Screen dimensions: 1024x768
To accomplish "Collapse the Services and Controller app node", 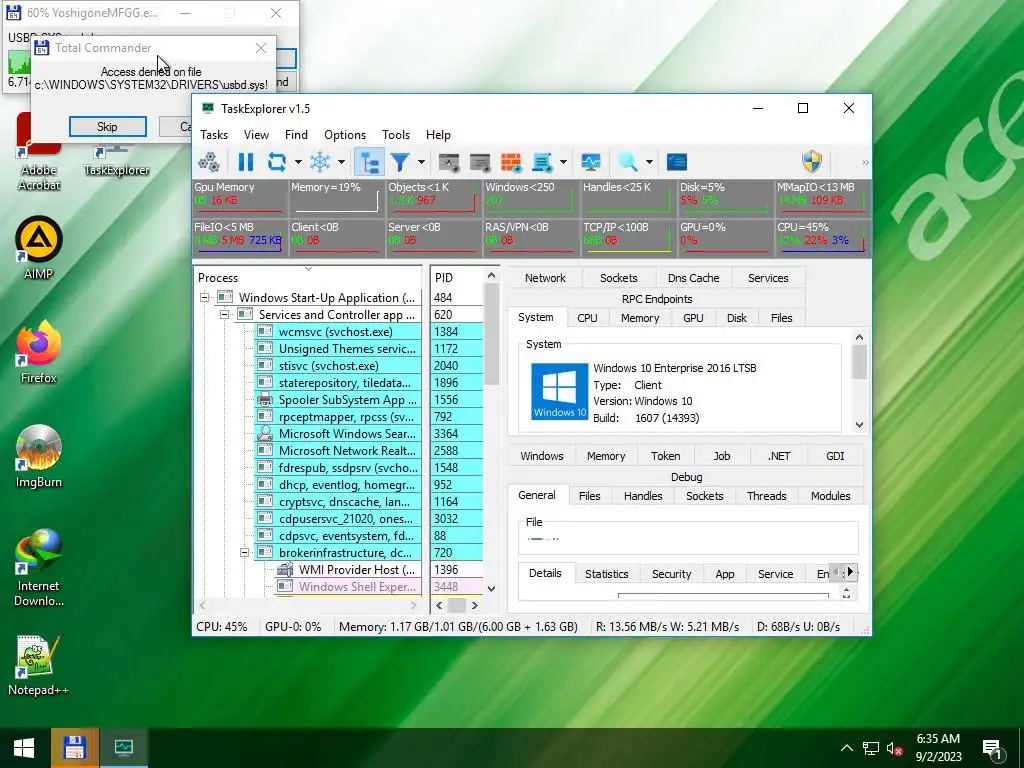I will pos(225,314).
